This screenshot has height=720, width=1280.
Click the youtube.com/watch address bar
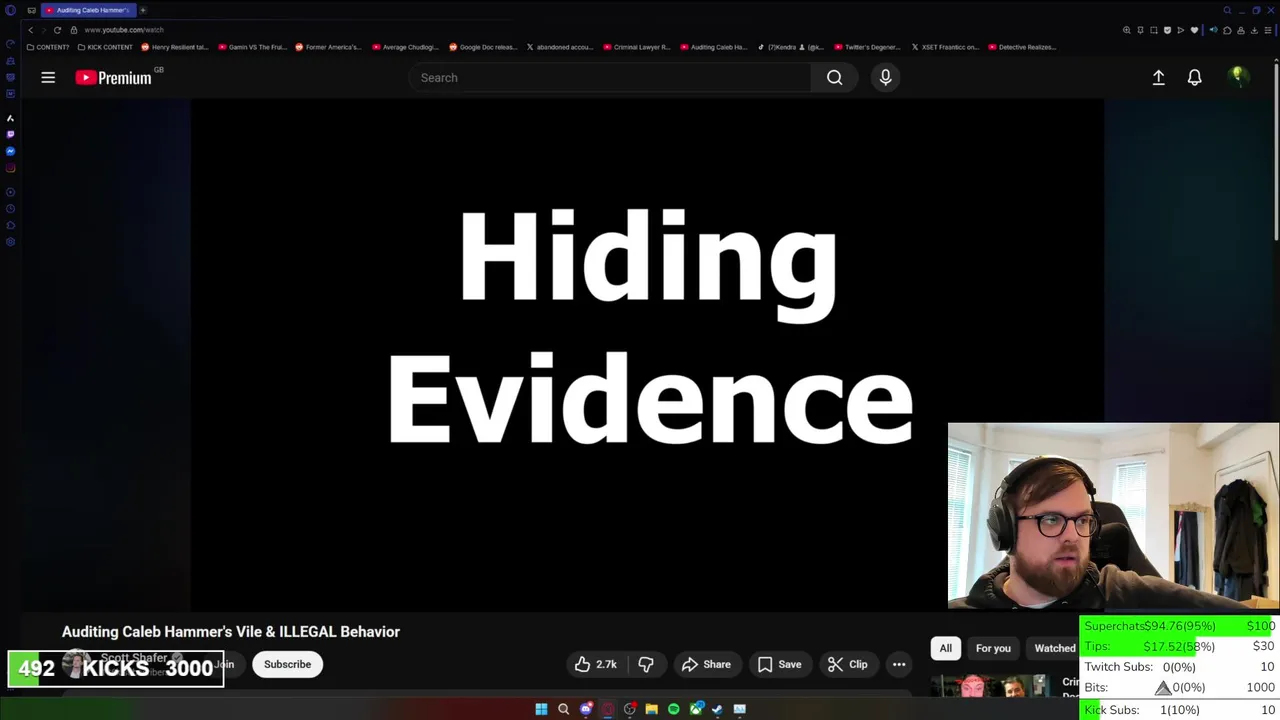(124, 30)
